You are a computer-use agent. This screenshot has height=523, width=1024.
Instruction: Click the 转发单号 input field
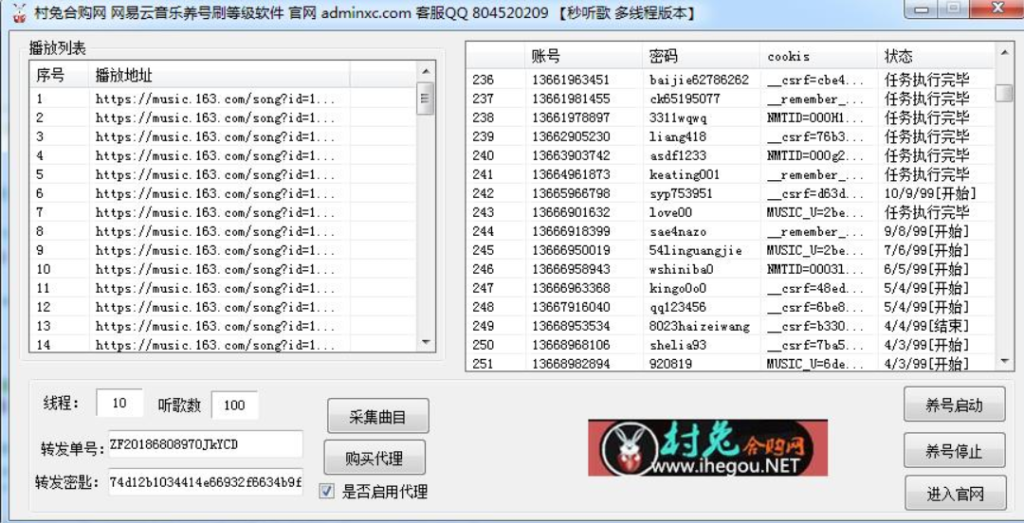click(x=205, y=445)
